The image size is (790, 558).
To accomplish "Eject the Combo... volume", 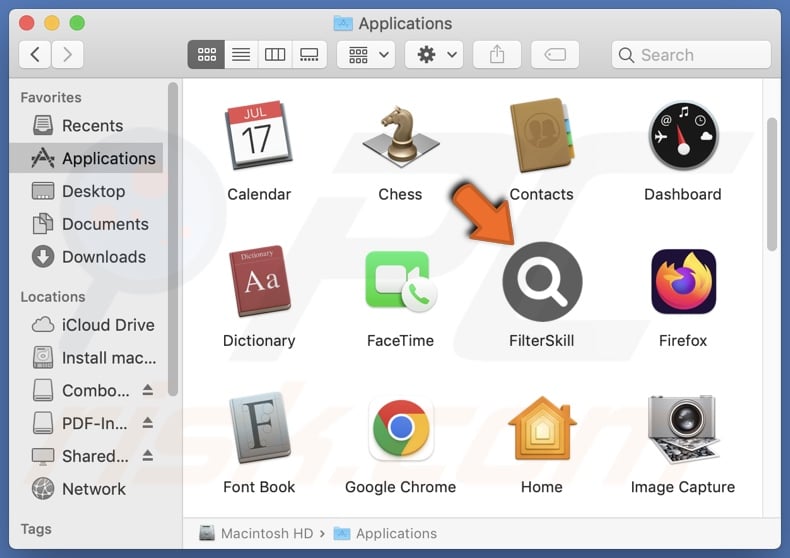I will pyautogui.click(x=147, y=389).
